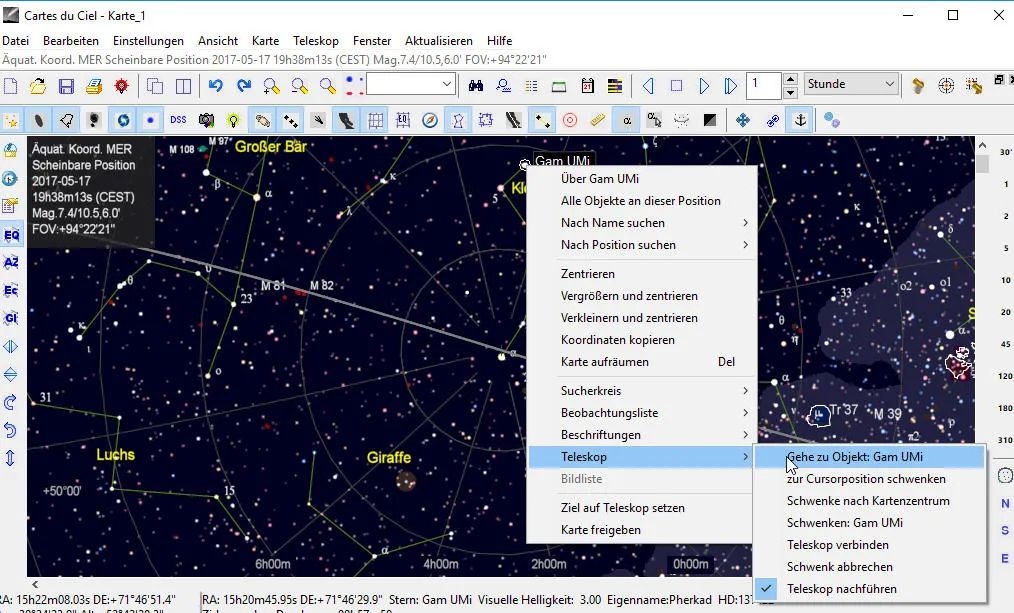
Task: Select 'Zentrieren' from the context menu
Action: coord(588,274)
